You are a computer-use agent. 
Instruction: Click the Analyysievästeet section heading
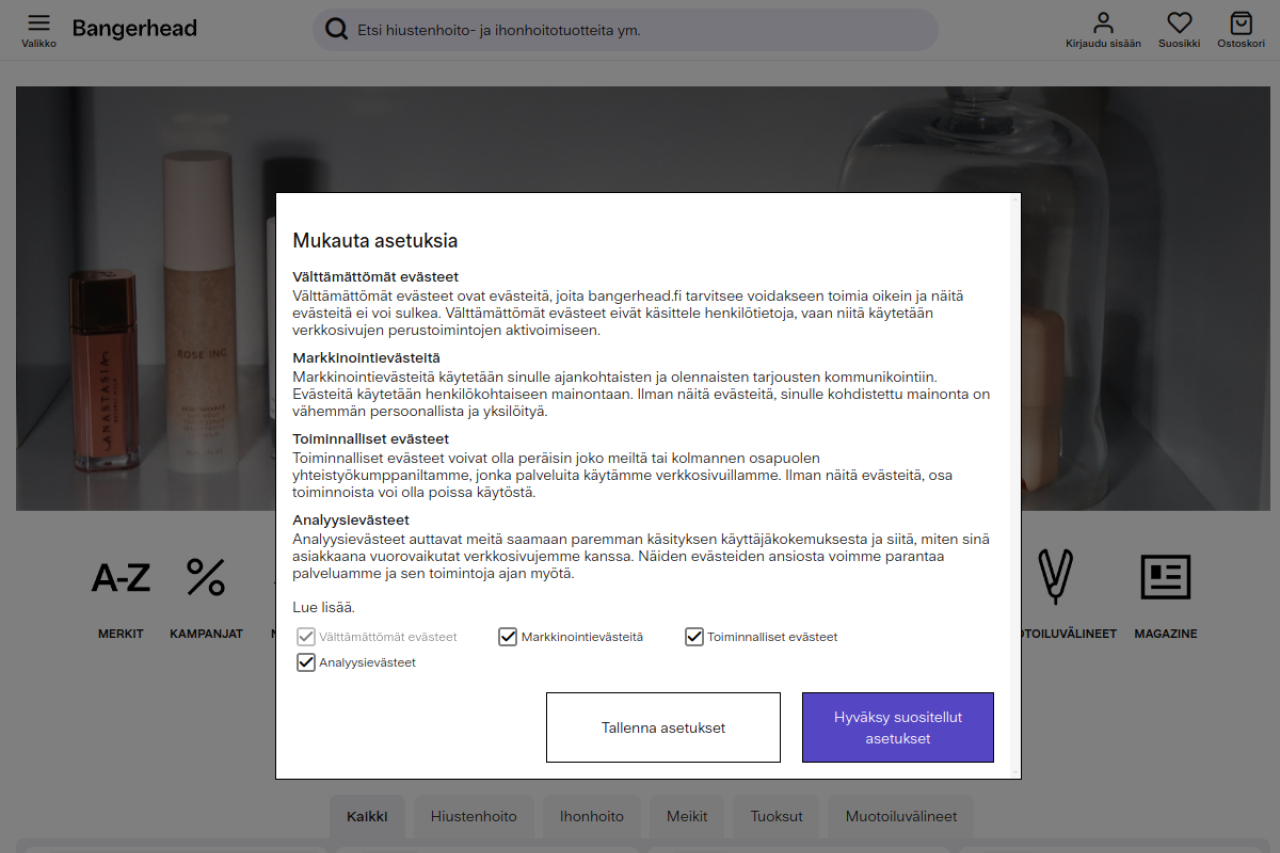(350, 520)
